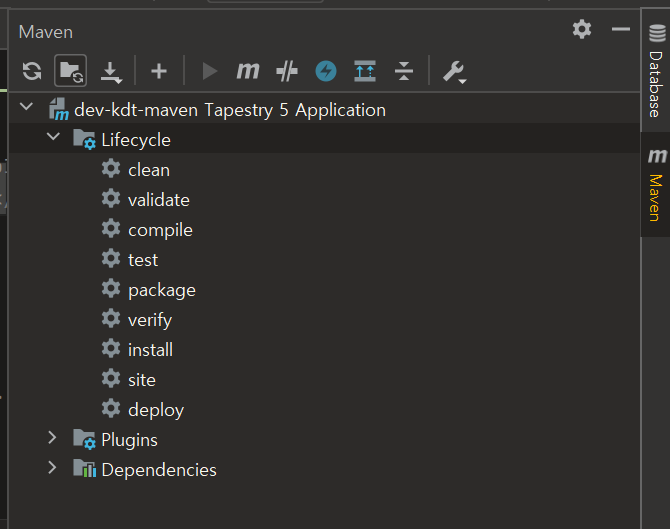
Task: Select the clean lifecycle phase
Action: tap(149, 170)
